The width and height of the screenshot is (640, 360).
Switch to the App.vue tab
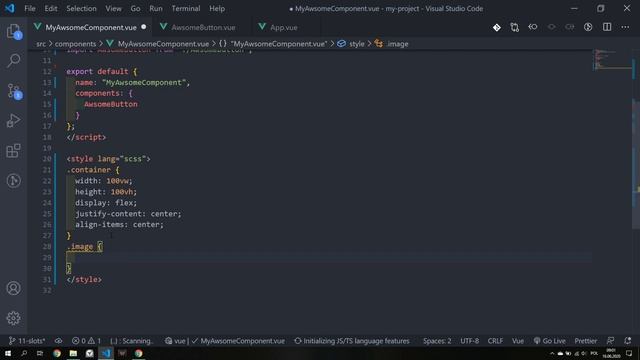tap(284, 27)
